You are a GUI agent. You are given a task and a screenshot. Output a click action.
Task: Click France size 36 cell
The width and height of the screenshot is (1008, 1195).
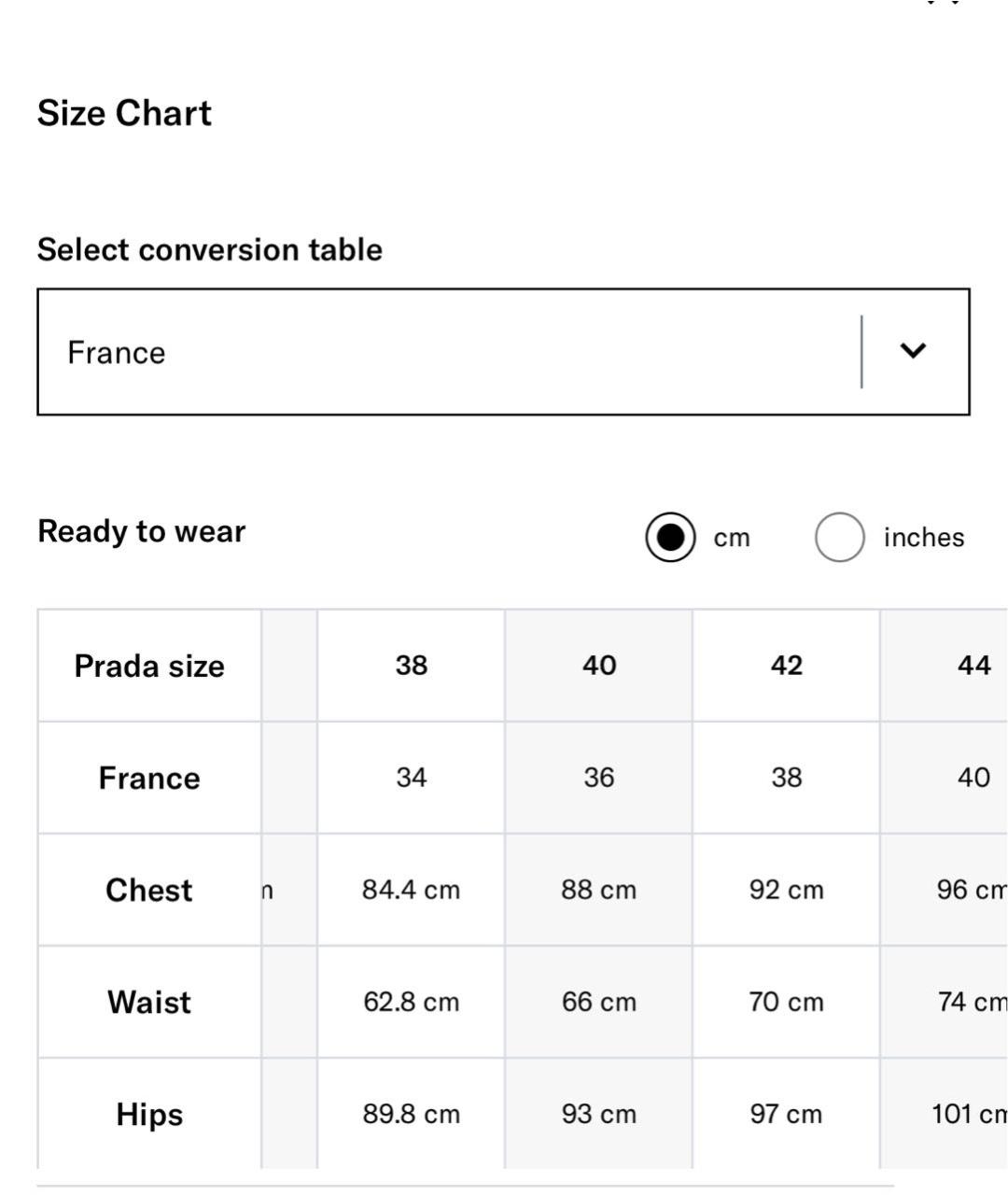point(599,778)
